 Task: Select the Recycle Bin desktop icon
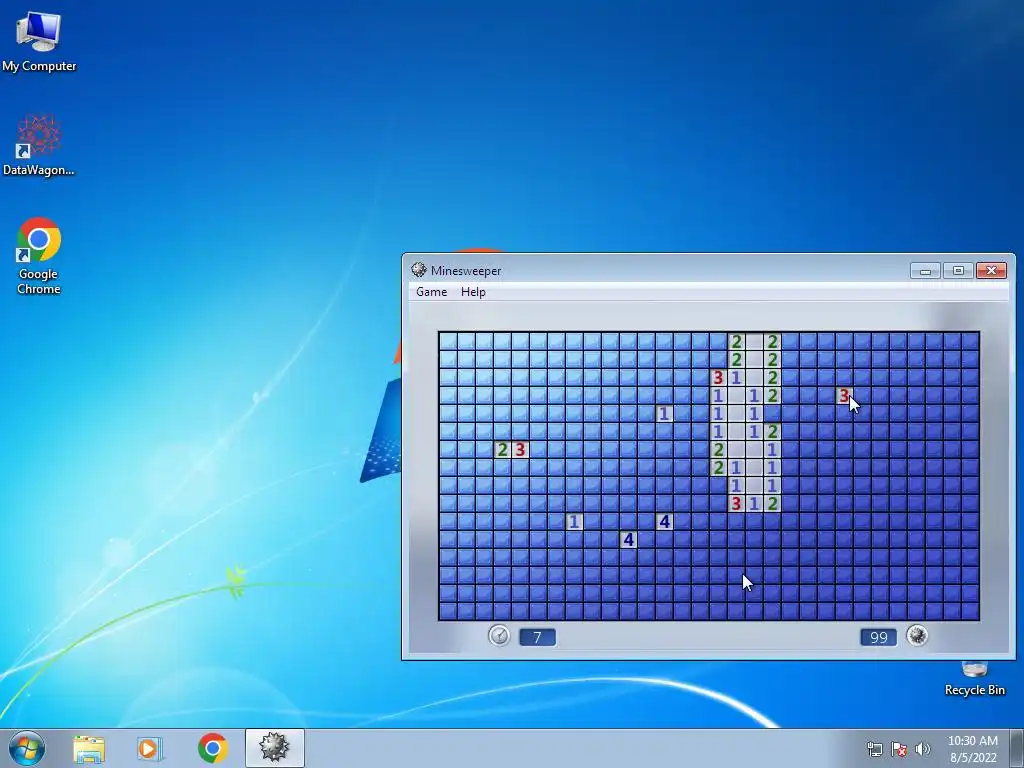(x=974, y=679)
